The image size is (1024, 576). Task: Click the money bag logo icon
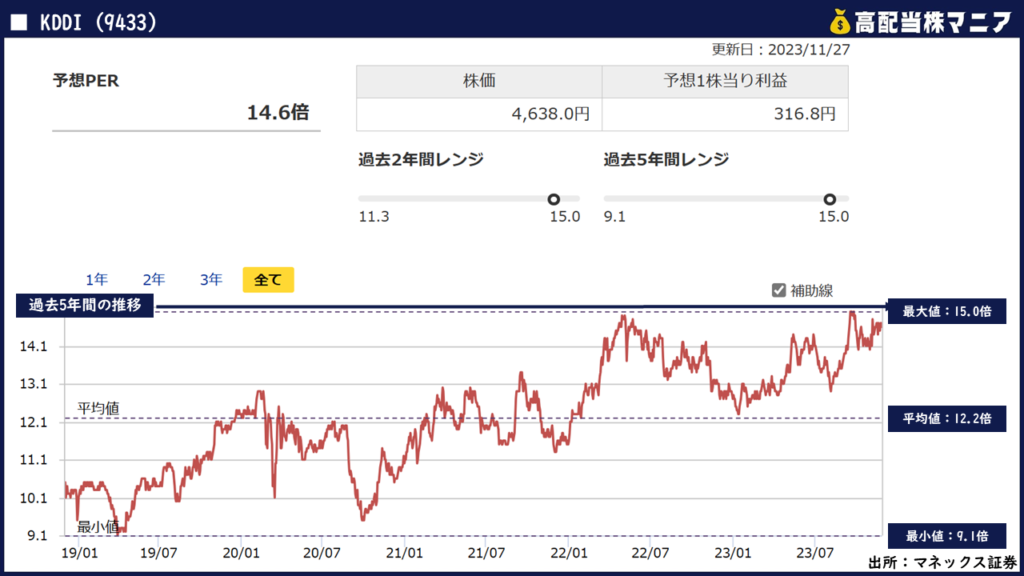840,22
